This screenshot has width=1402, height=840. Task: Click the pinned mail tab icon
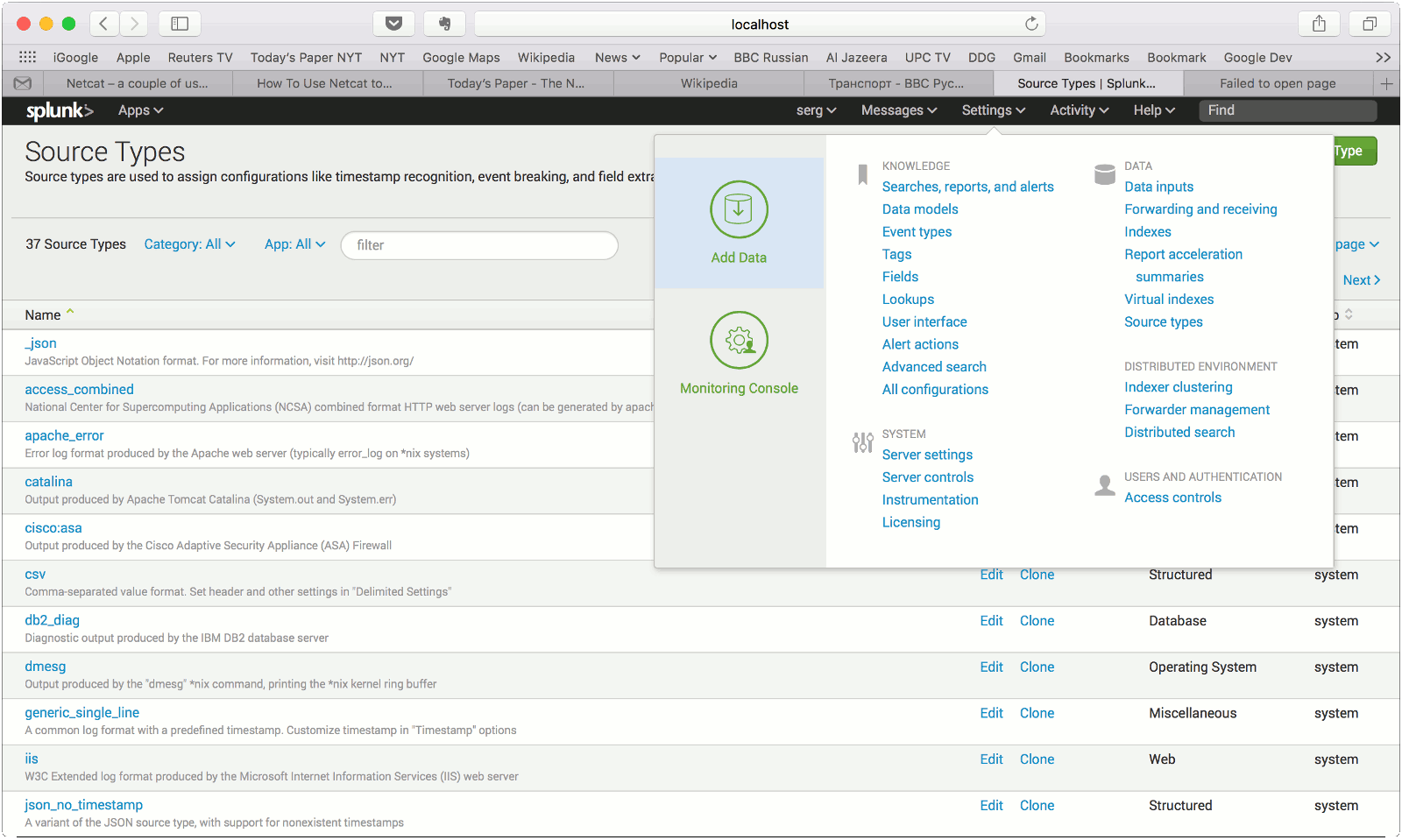[23, 83]
